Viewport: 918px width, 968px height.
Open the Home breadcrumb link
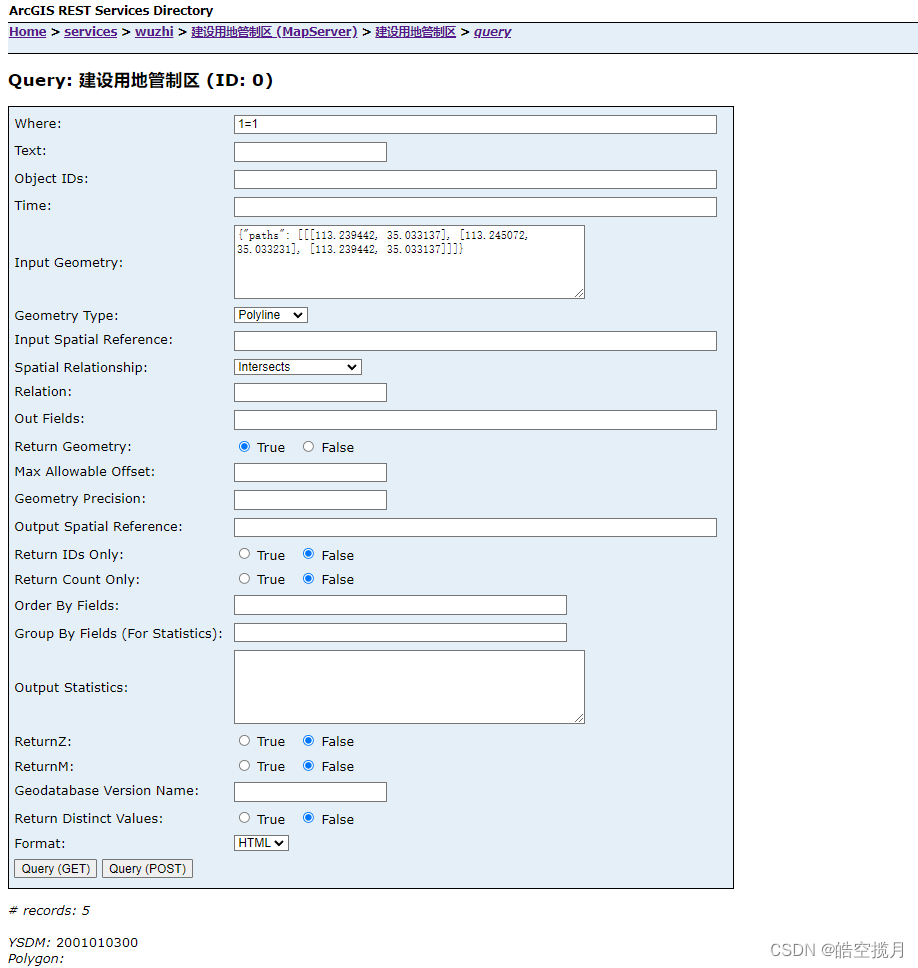[x=27, y=31]
